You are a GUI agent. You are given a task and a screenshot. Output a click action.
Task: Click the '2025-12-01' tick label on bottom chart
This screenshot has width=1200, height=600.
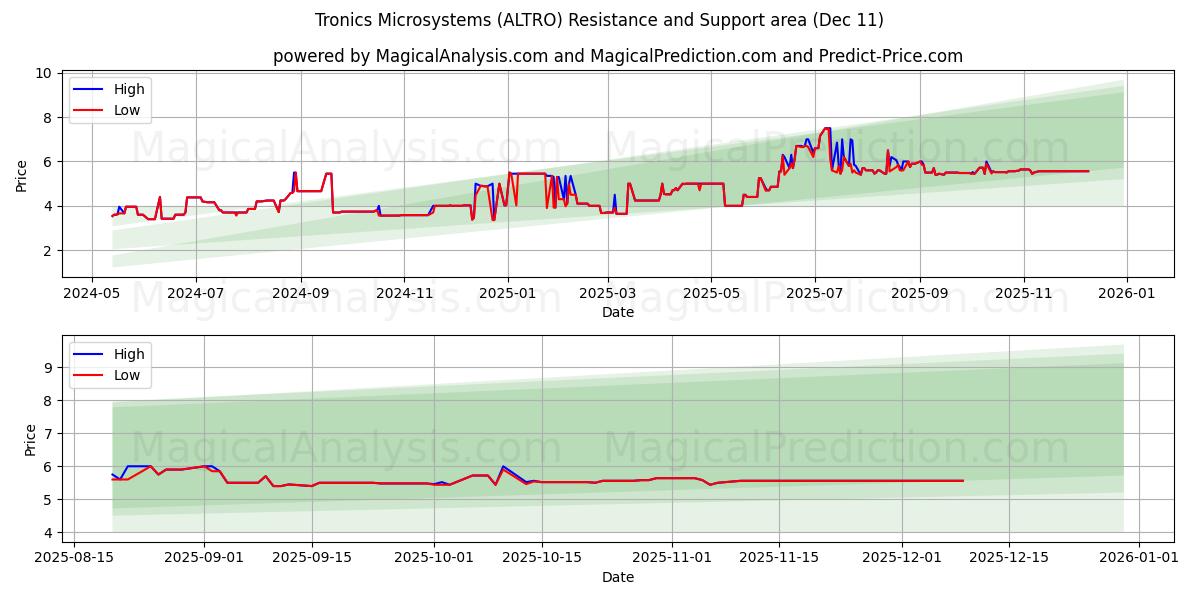tap(903, 560)
